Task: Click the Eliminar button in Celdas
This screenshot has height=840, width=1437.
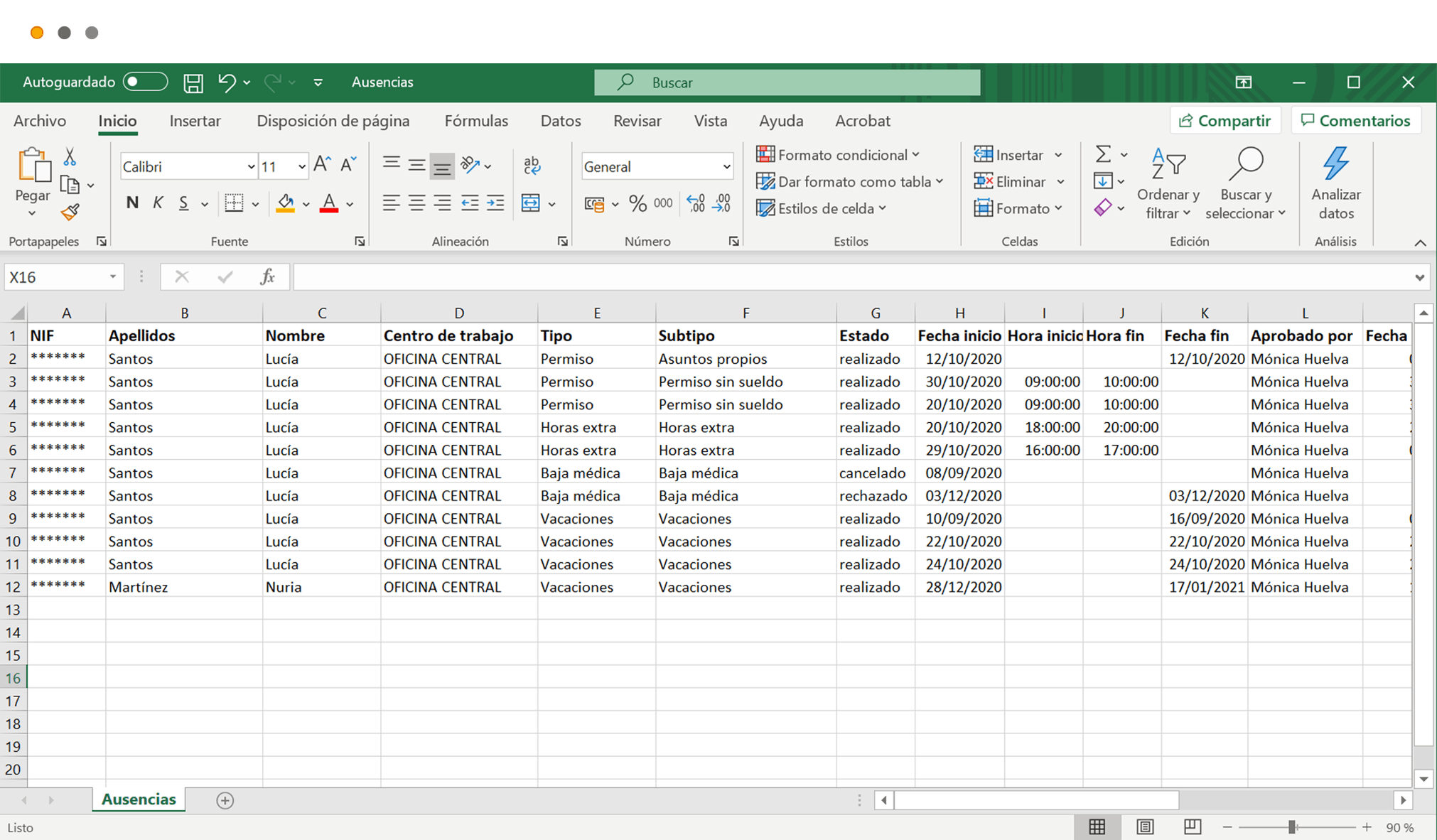Action: point(1019,182)
